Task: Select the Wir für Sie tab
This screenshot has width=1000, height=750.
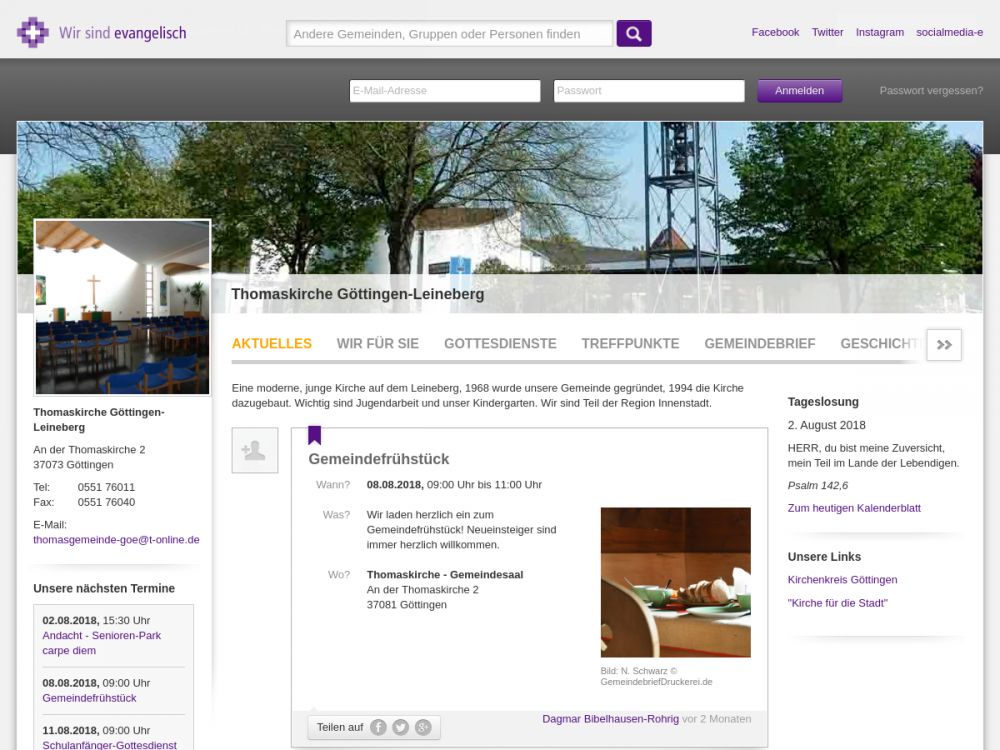Action: coord(377,344)
